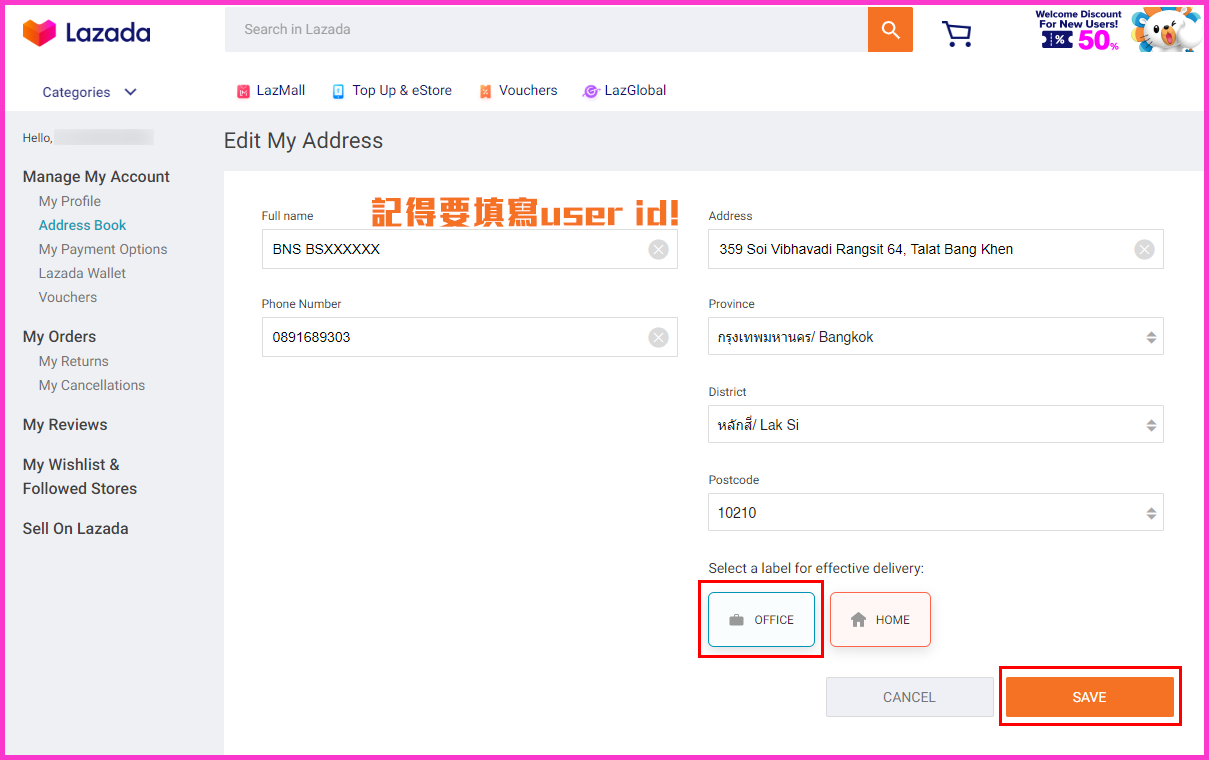1209x760 pixels.
Task: Clear the Full name field with X icon
Action: pyautogui.click(x=658, y=250)
